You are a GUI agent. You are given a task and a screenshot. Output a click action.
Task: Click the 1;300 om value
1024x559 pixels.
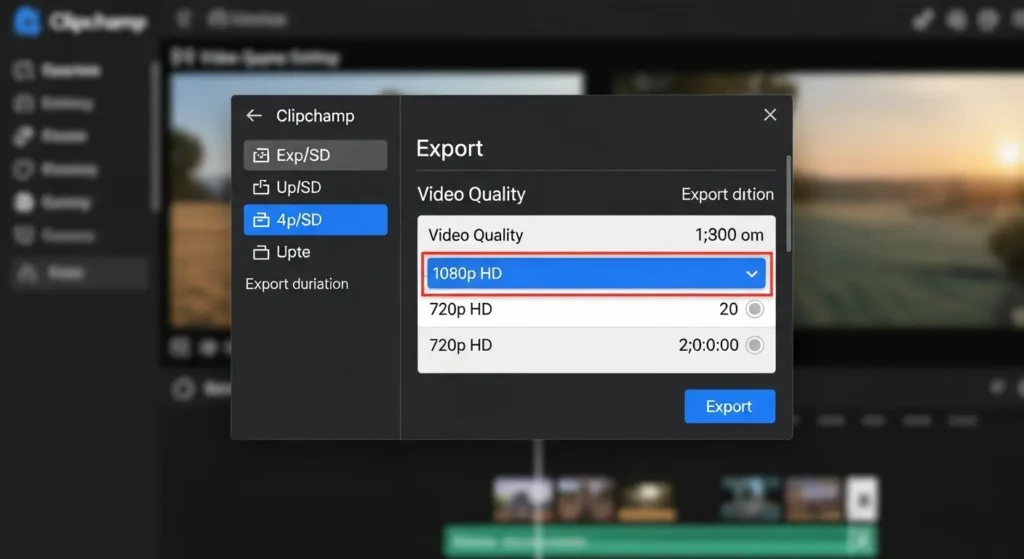(x=729, y=235)
